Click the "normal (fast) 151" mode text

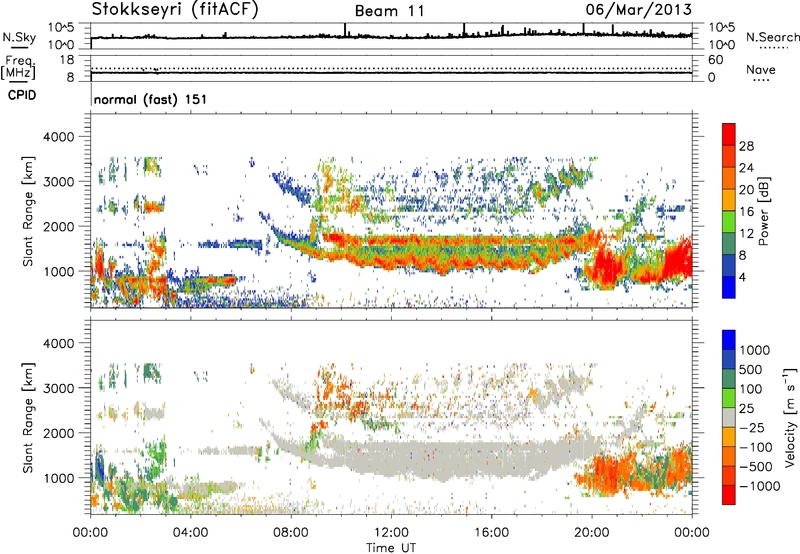pos(150,101)
